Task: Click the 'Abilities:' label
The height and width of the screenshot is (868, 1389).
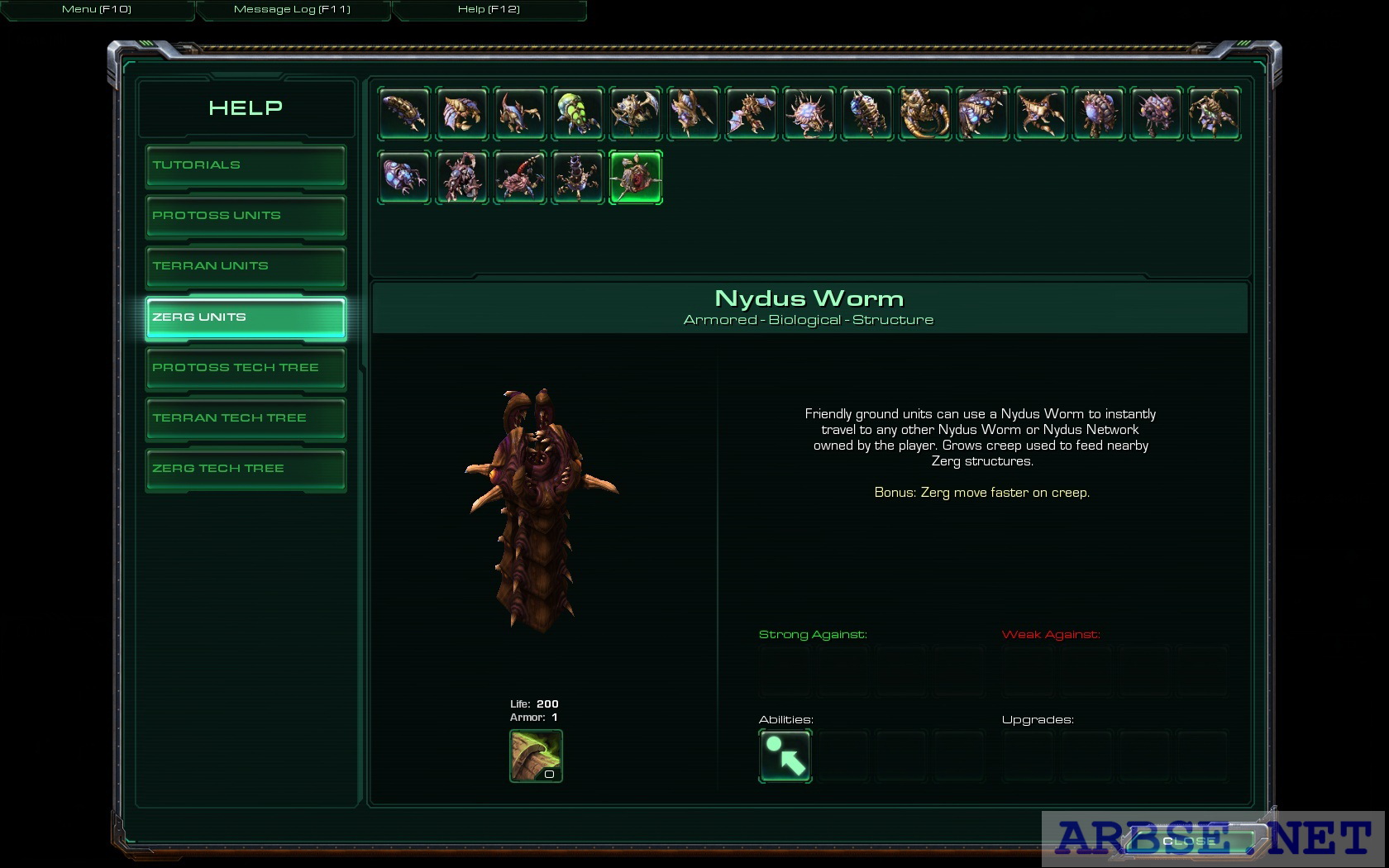Action: tap(786, 719)
